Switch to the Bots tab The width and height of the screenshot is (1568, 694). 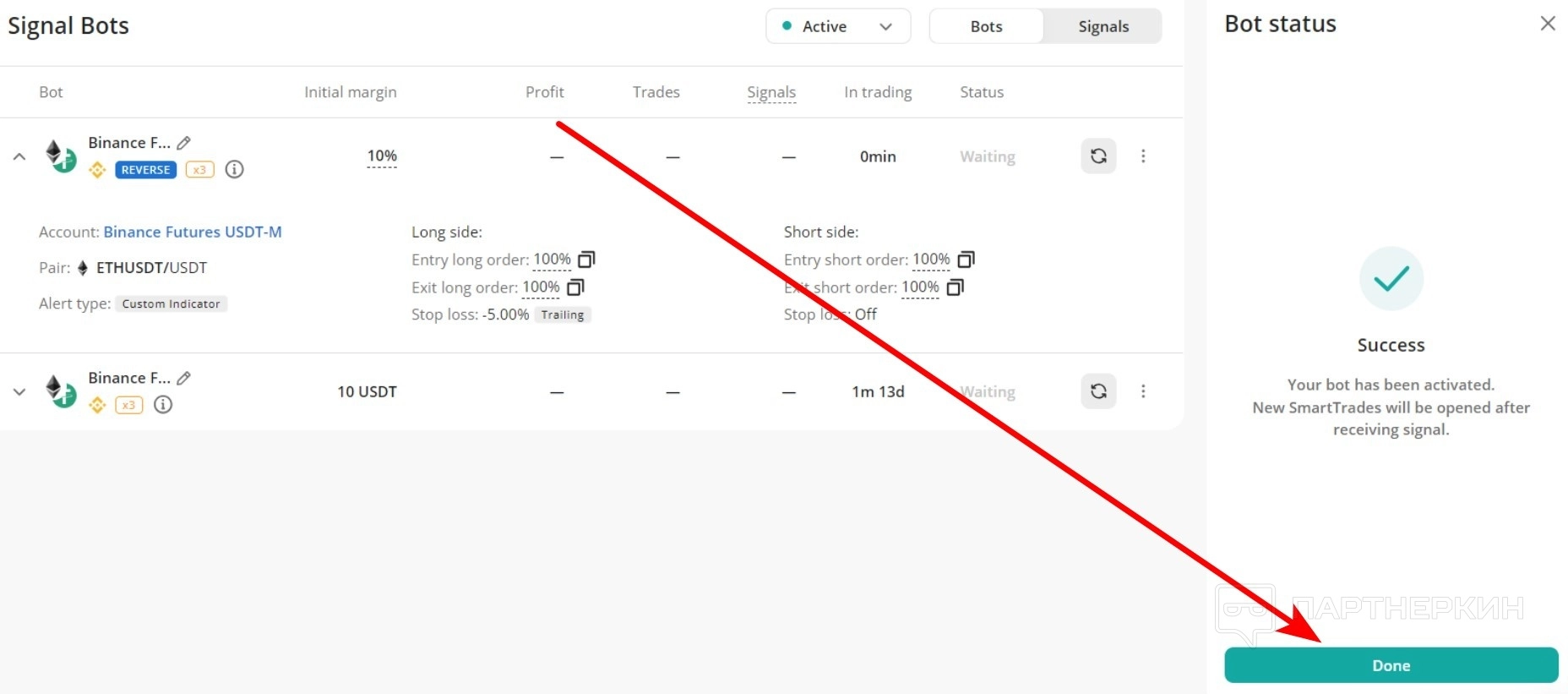click(986, 26)
